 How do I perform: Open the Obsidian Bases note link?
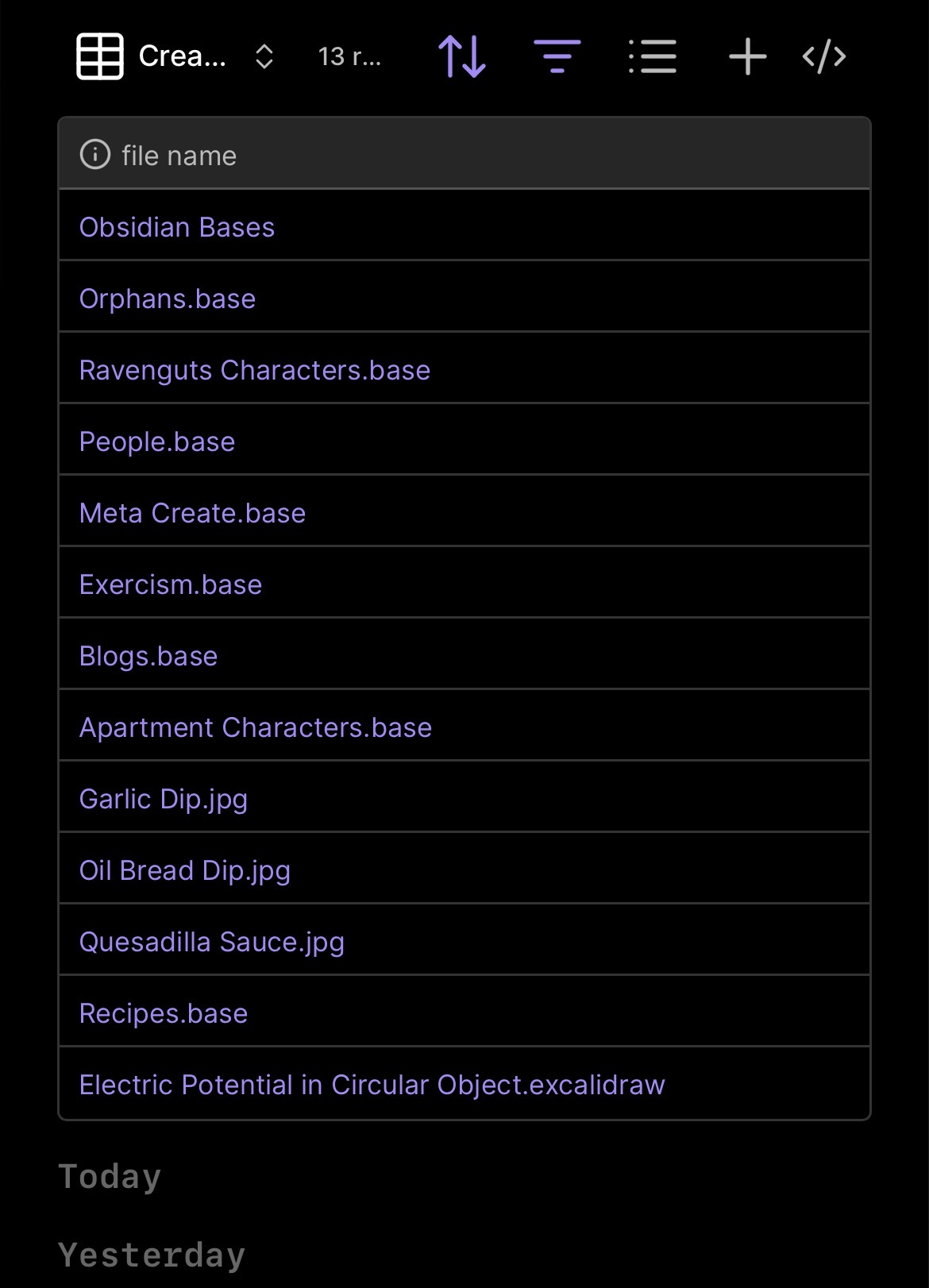(x=177, y=227)
